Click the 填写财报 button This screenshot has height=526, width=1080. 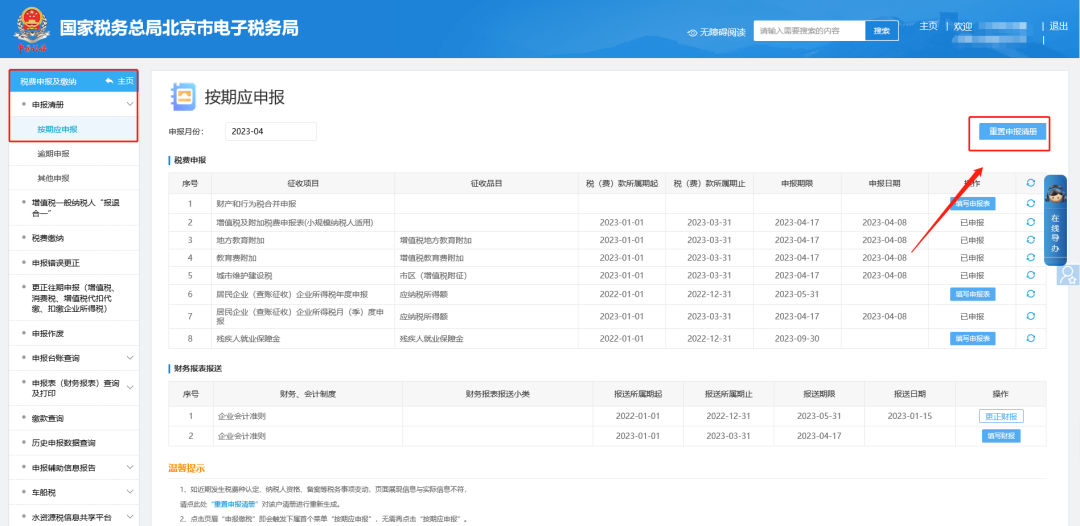pos(1001,436)
